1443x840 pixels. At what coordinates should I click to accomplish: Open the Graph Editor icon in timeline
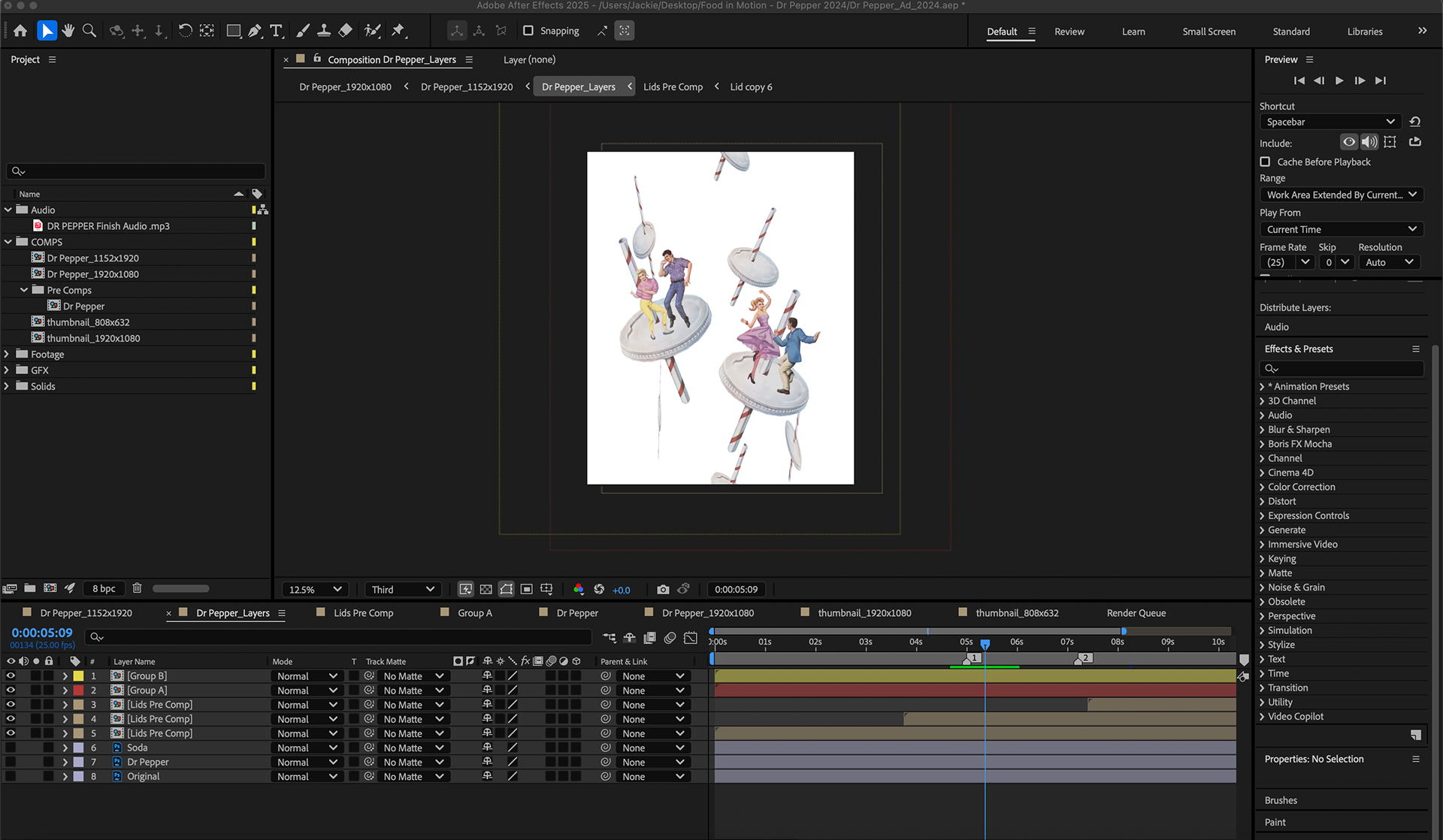point(691,638)
